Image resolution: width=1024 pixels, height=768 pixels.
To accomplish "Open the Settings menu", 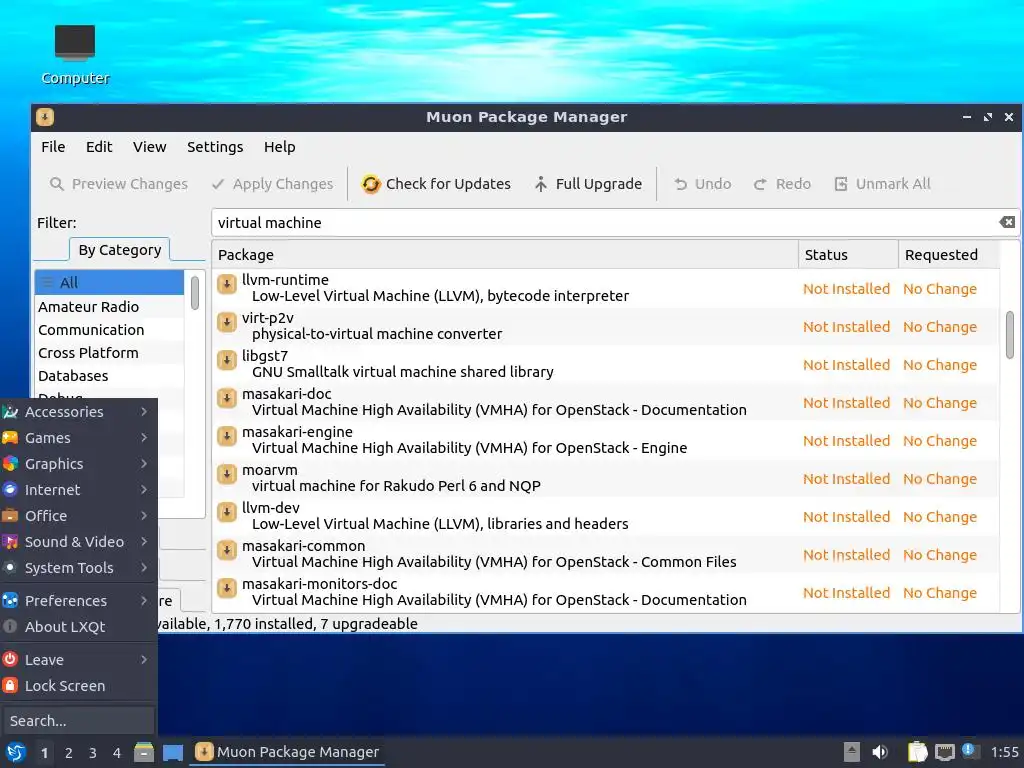I will coord(215,147).
